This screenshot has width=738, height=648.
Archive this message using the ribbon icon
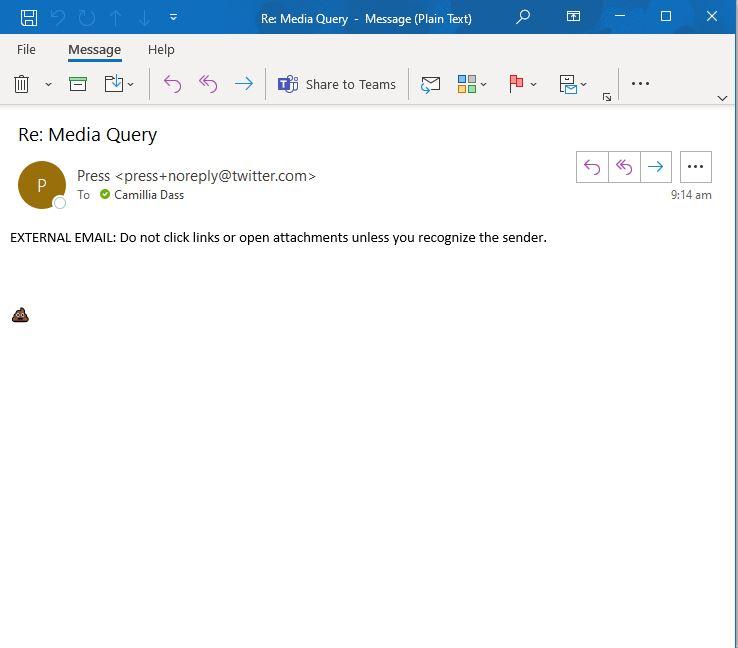point(78,85)
